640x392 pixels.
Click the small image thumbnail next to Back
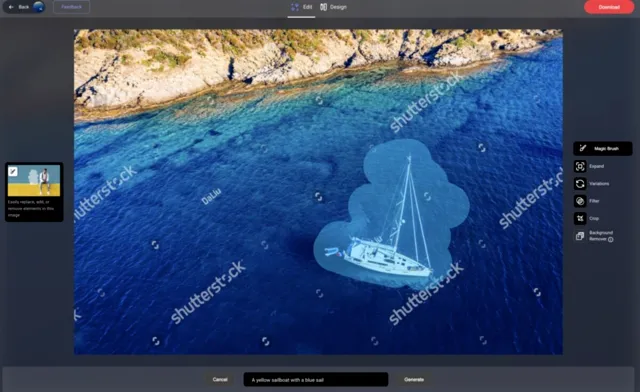tap(39, 7)
